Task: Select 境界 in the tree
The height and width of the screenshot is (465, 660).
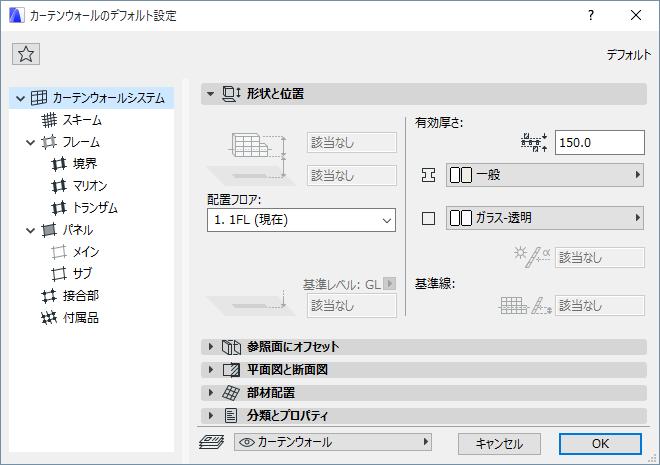Action: [x=85, y=164]
